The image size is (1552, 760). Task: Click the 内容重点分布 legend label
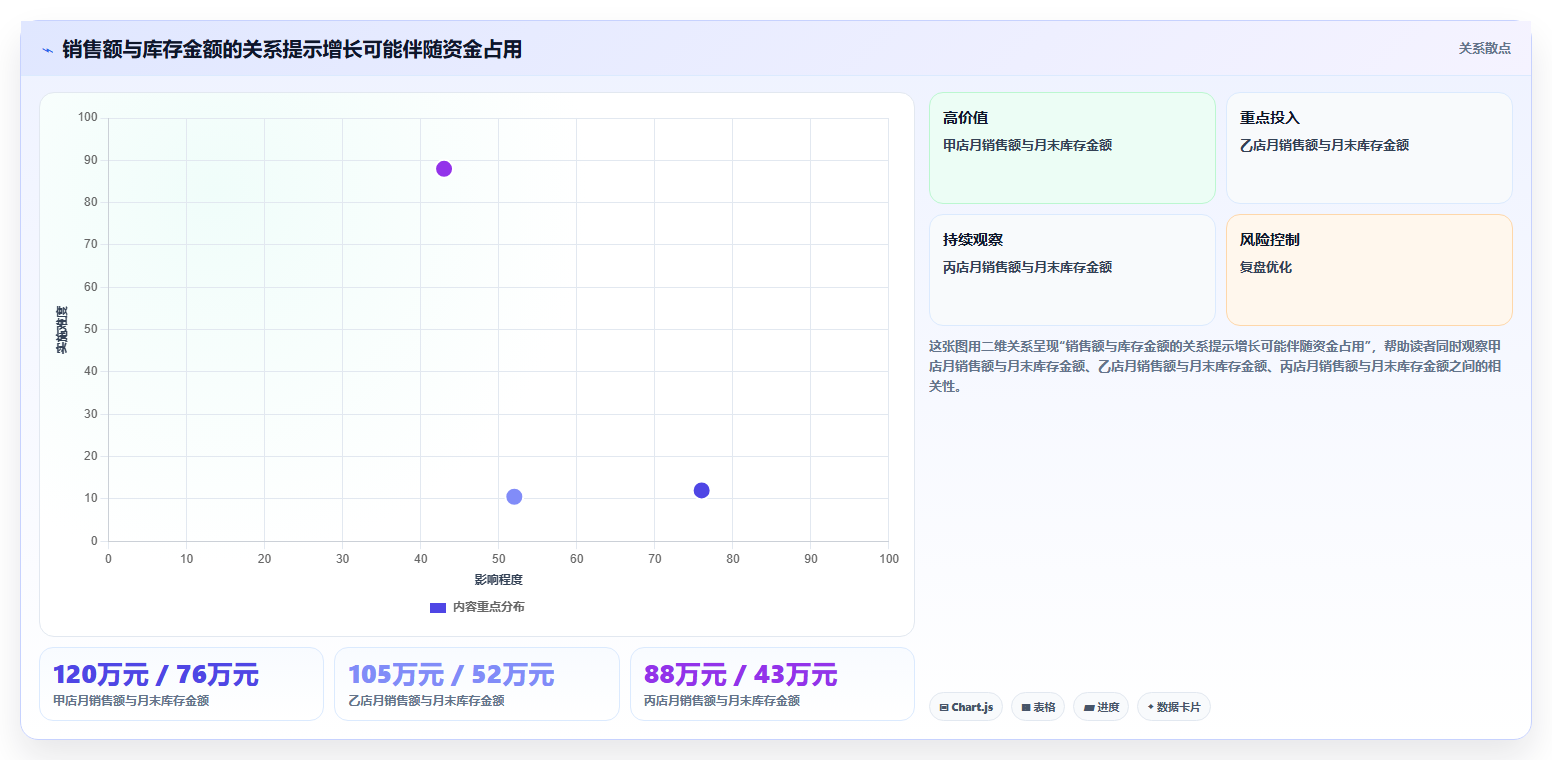(x=488, y=607)
